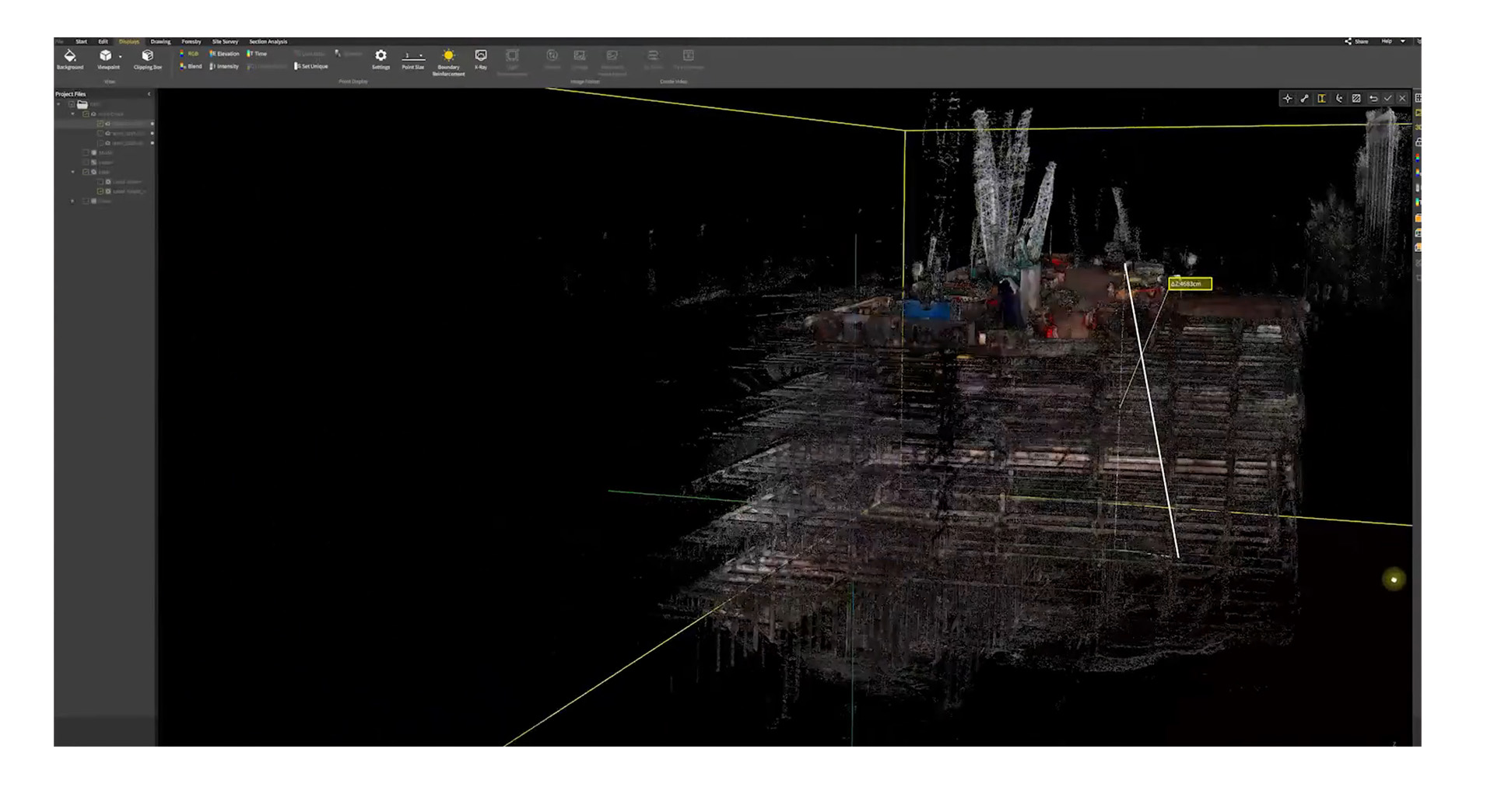Open the Site Survey ribbon tab
The width and height of the screenshot is (1494, 812).
(x=225, y=42)
